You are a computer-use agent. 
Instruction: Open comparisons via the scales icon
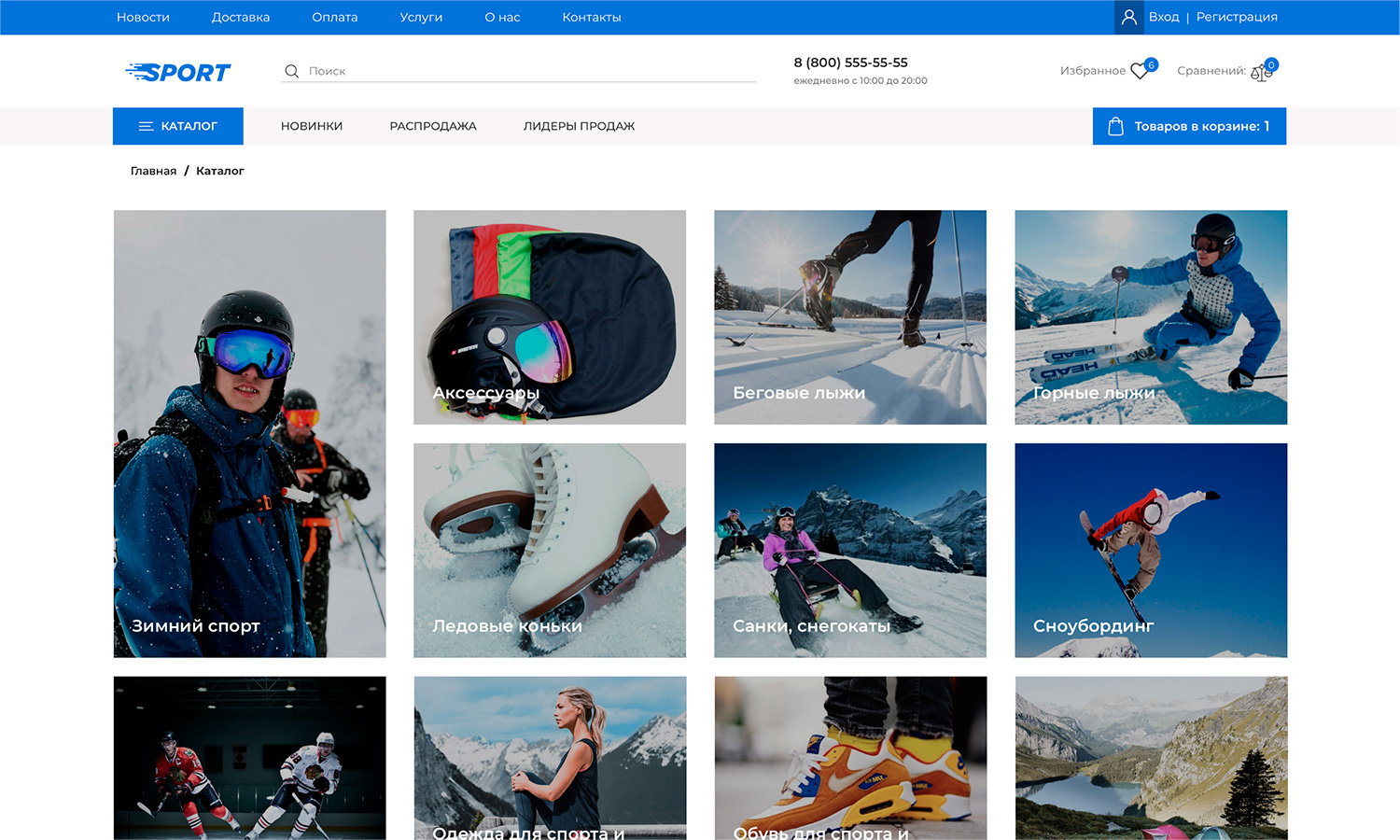(1260, 72)
